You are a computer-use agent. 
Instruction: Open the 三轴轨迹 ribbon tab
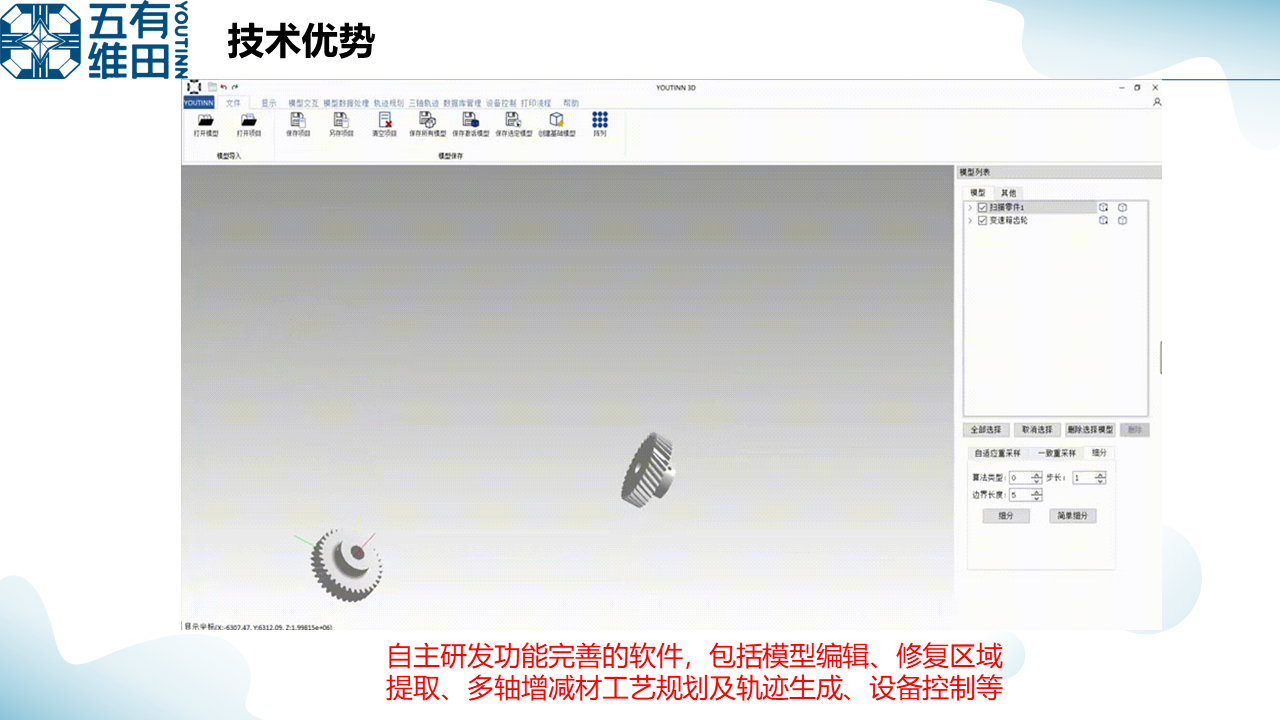tap(424, 103)
